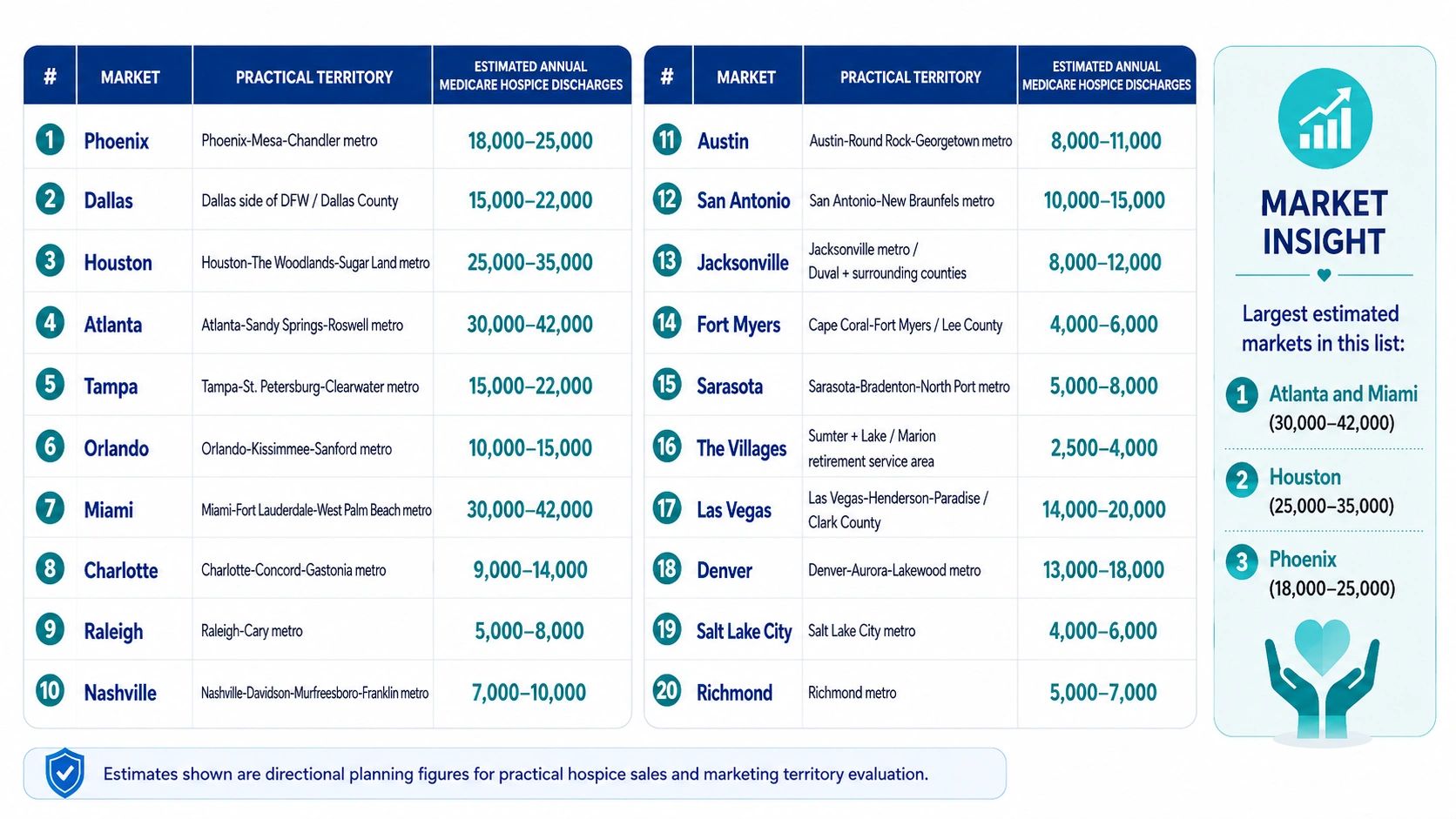
Task: Click The Villages 2,500–4,000 estimate
Action: (1103, 447)
